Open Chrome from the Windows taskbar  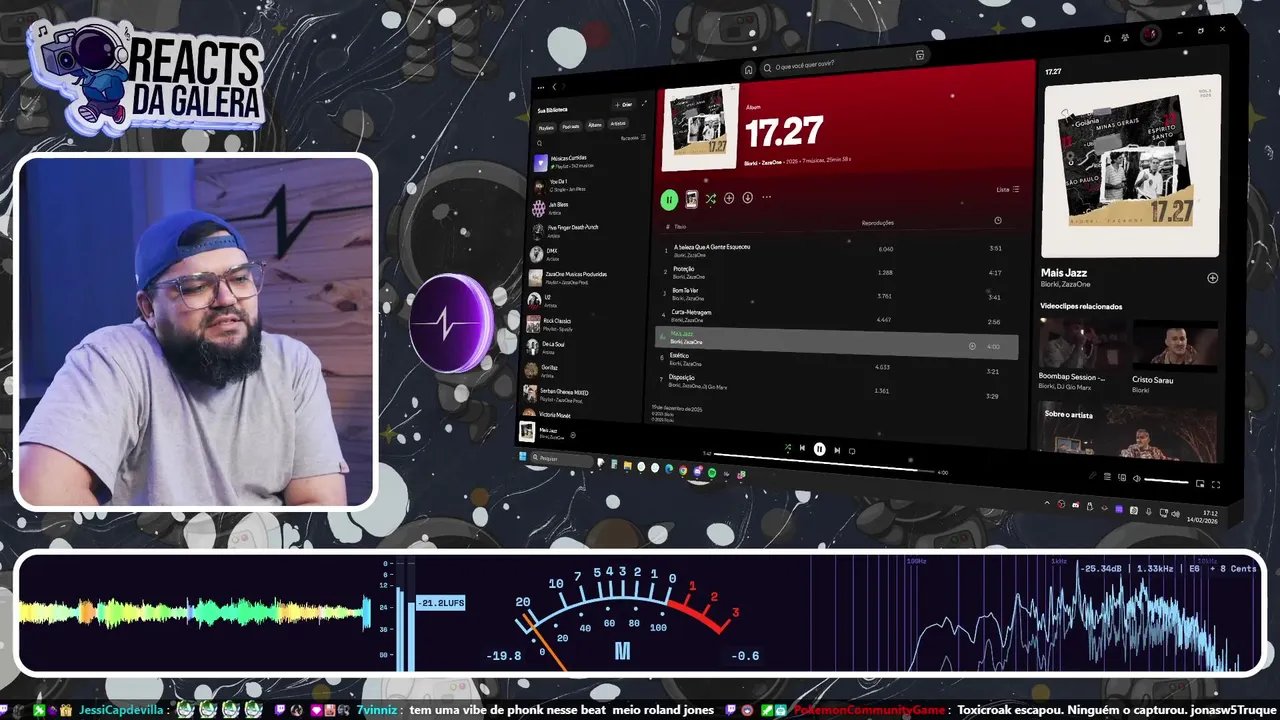683,469
